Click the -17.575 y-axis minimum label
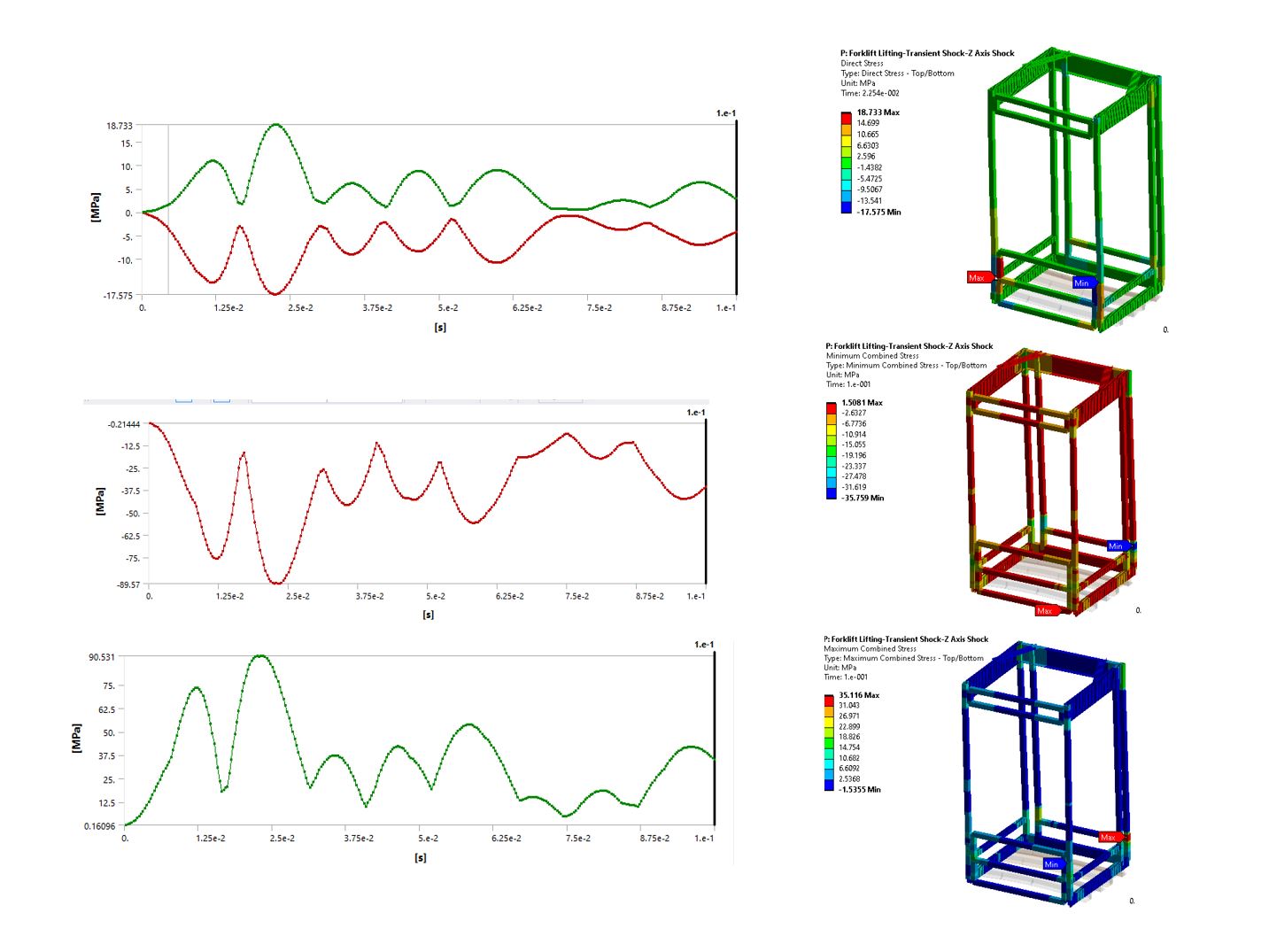The width and height of the screenshot is (1269, 952). (118, 296)
